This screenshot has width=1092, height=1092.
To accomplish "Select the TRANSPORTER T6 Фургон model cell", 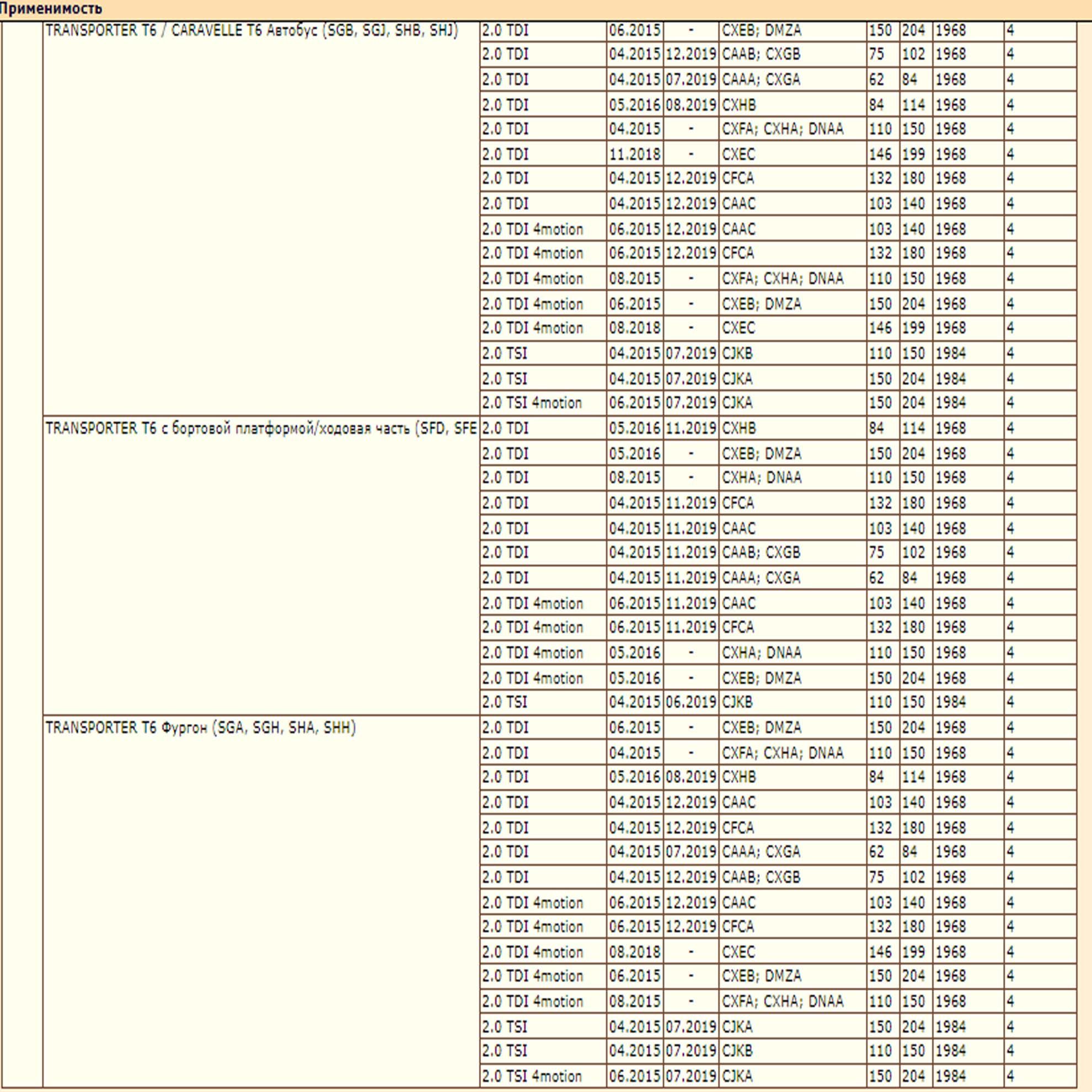I will point(201,727).
